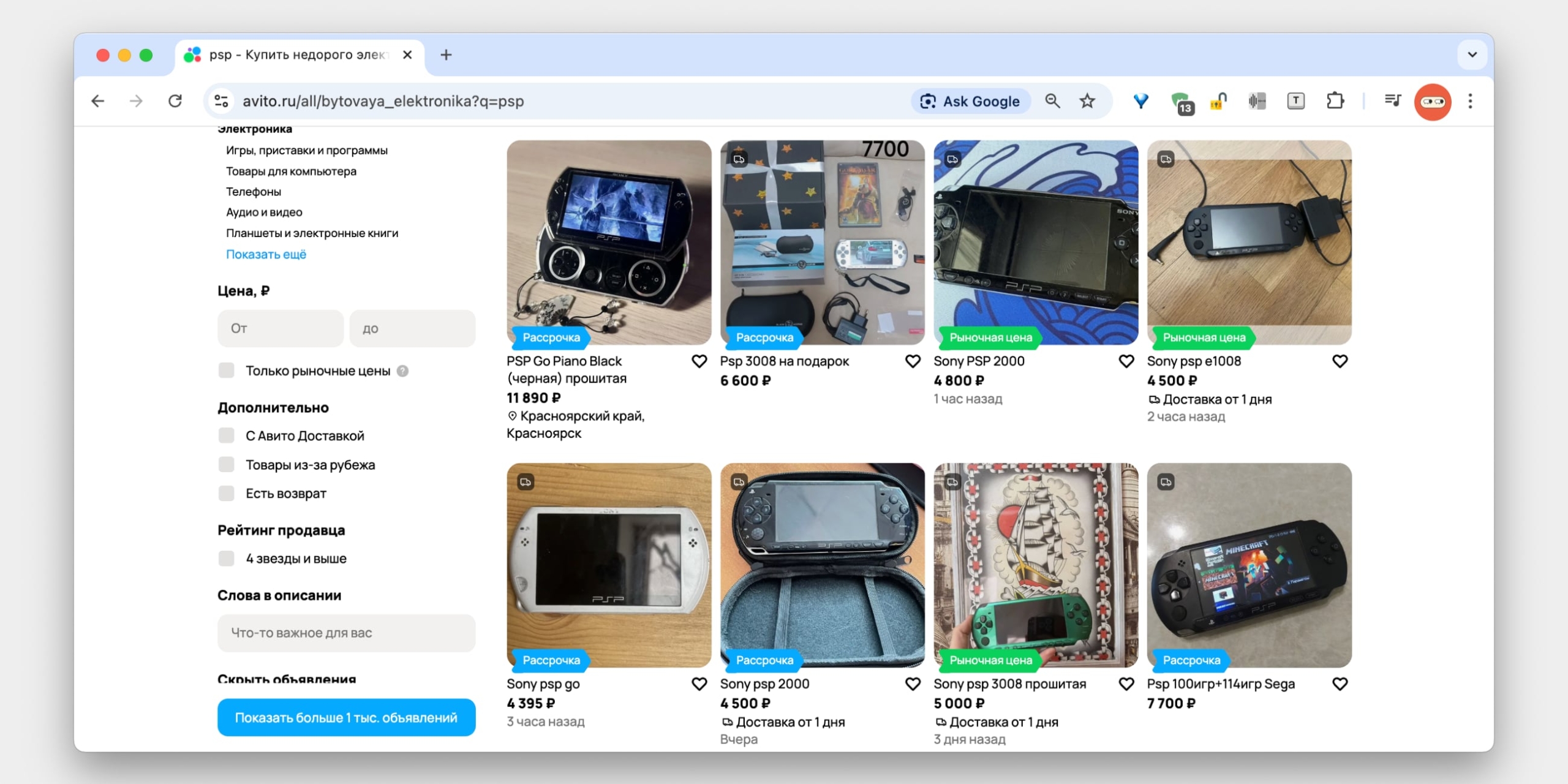Click 'Показать больше 1 тыс. объявлений' button
The width and height of the screenshot is (1568, 784).
coord(346,717)
